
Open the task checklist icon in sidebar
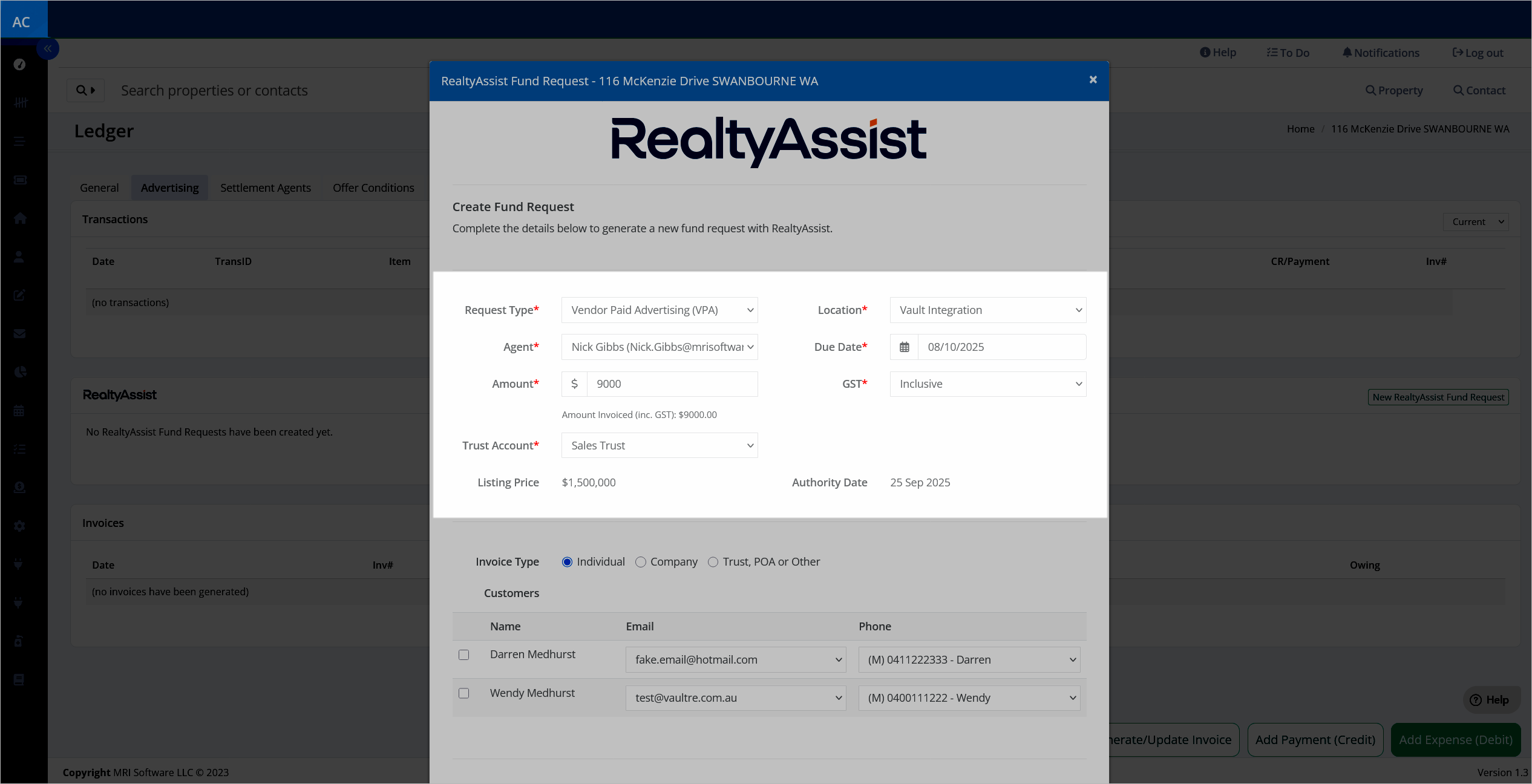point(19,449)
